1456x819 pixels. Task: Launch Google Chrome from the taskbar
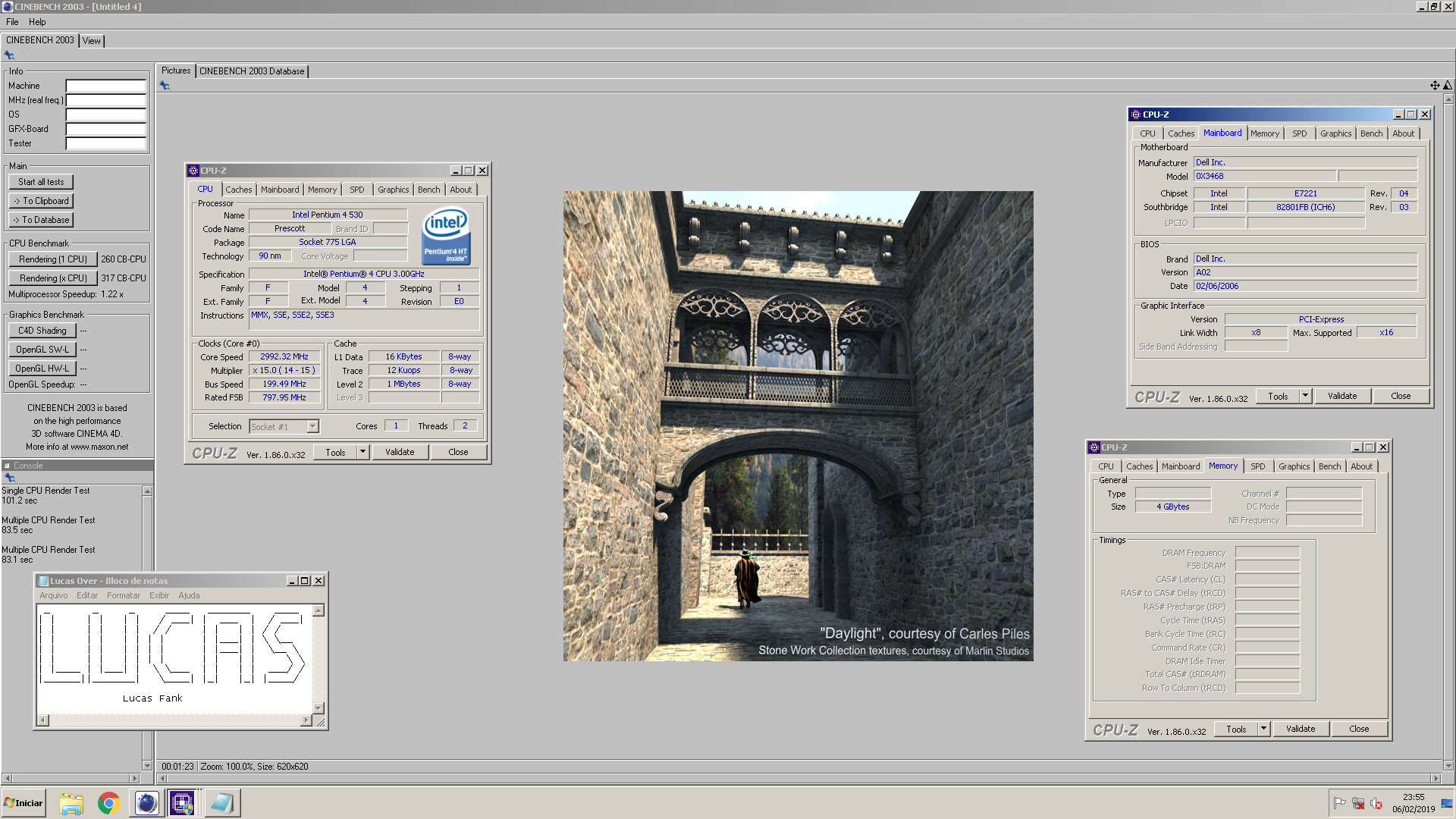pyautogui.click(x=109, y=803)
